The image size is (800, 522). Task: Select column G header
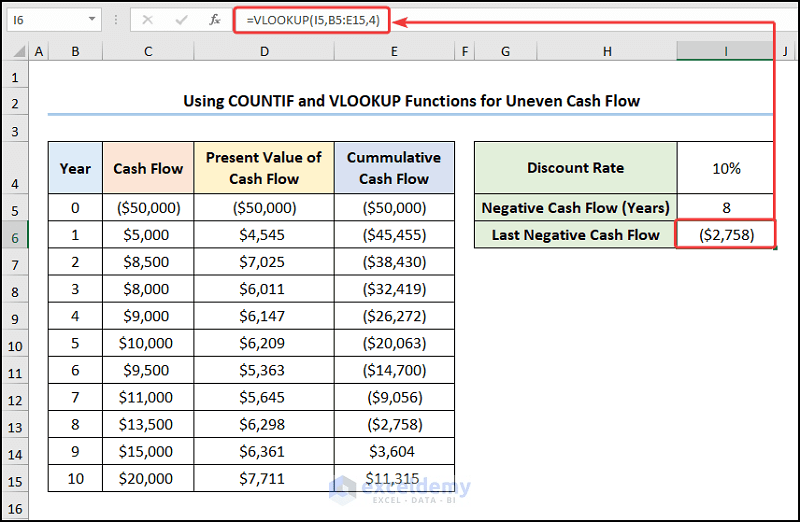(505, 51)
